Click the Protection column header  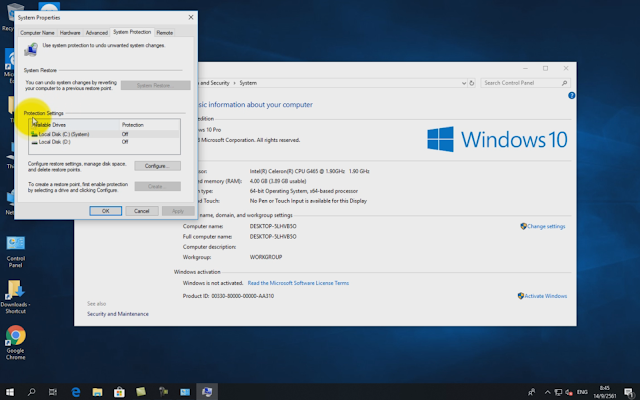tap(149, 124)
